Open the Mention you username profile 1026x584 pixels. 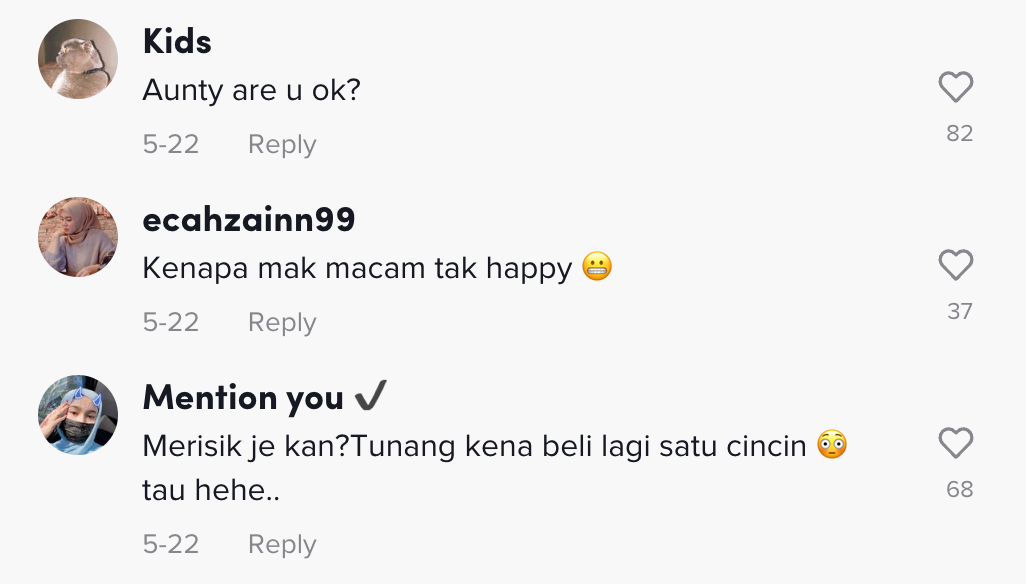[x=243, y=398]
